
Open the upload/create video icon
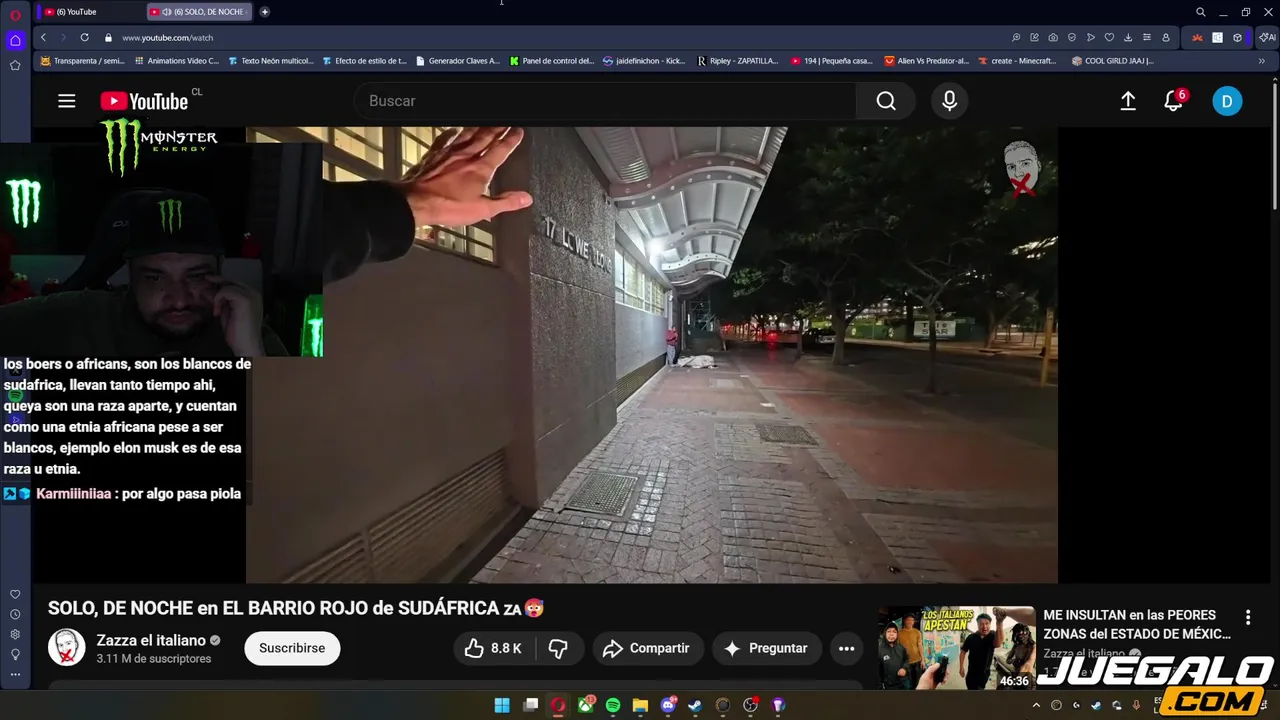pos(1128,101)
